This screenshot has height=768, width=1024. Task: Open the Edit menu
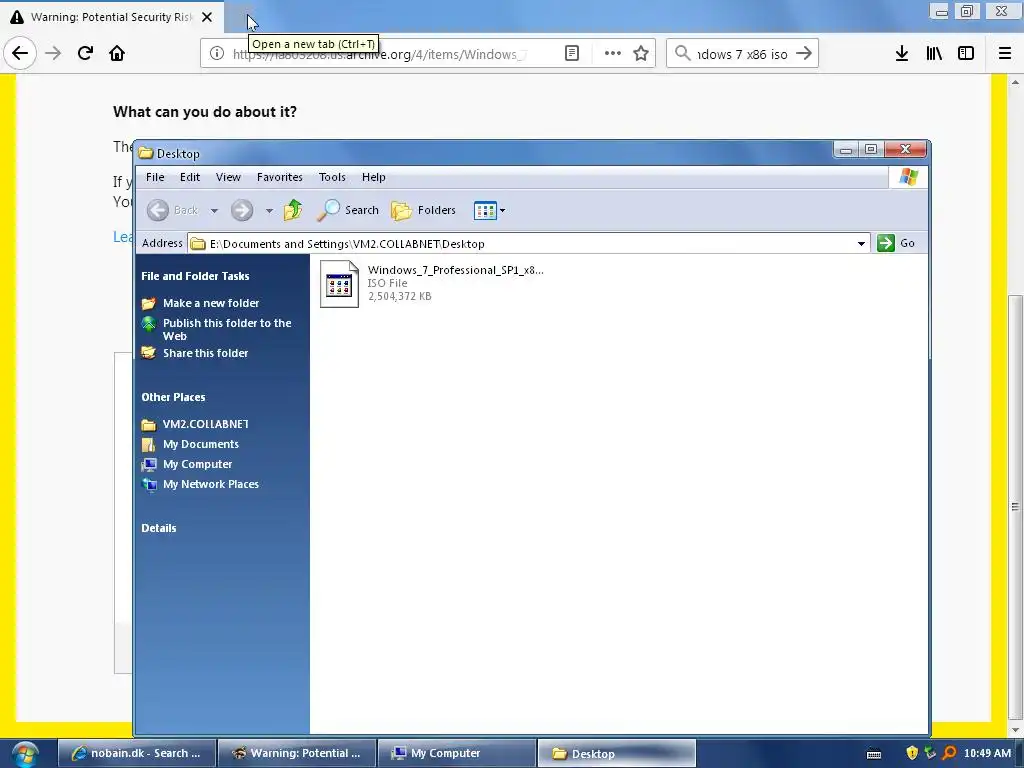[189, 177]
